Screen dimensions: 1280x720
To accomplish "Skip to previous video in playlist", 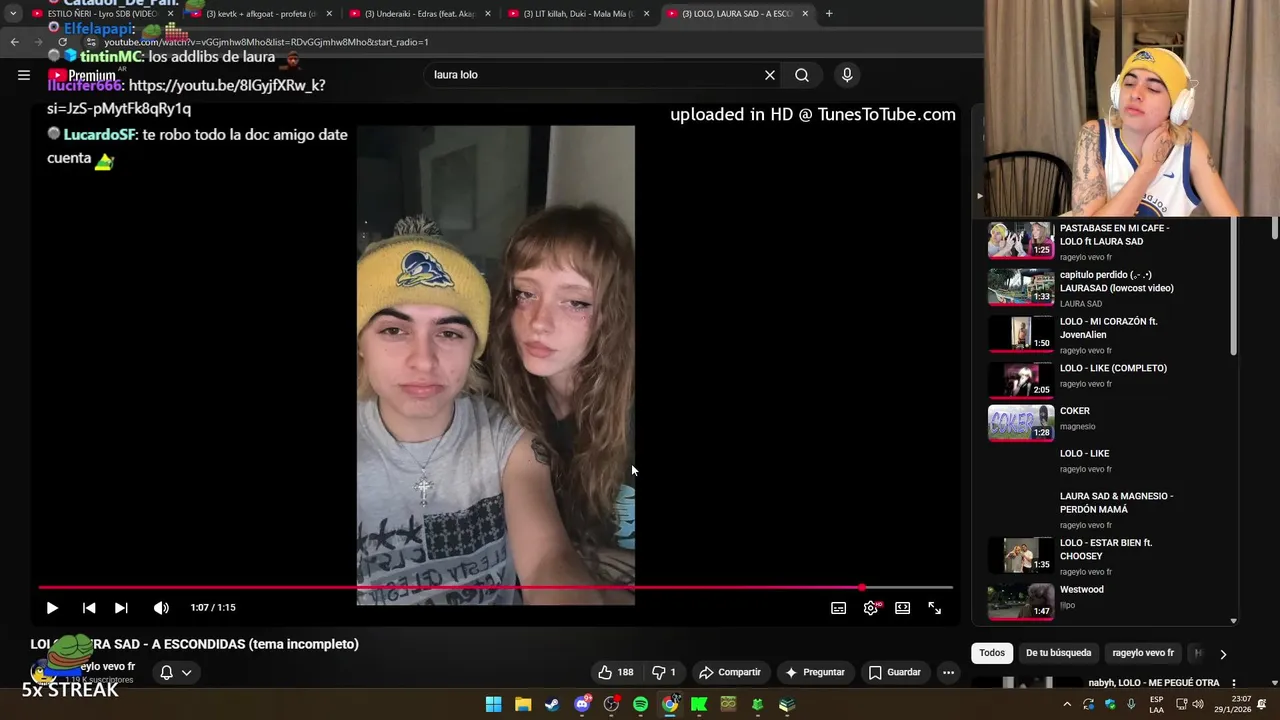I will (89, 608).
